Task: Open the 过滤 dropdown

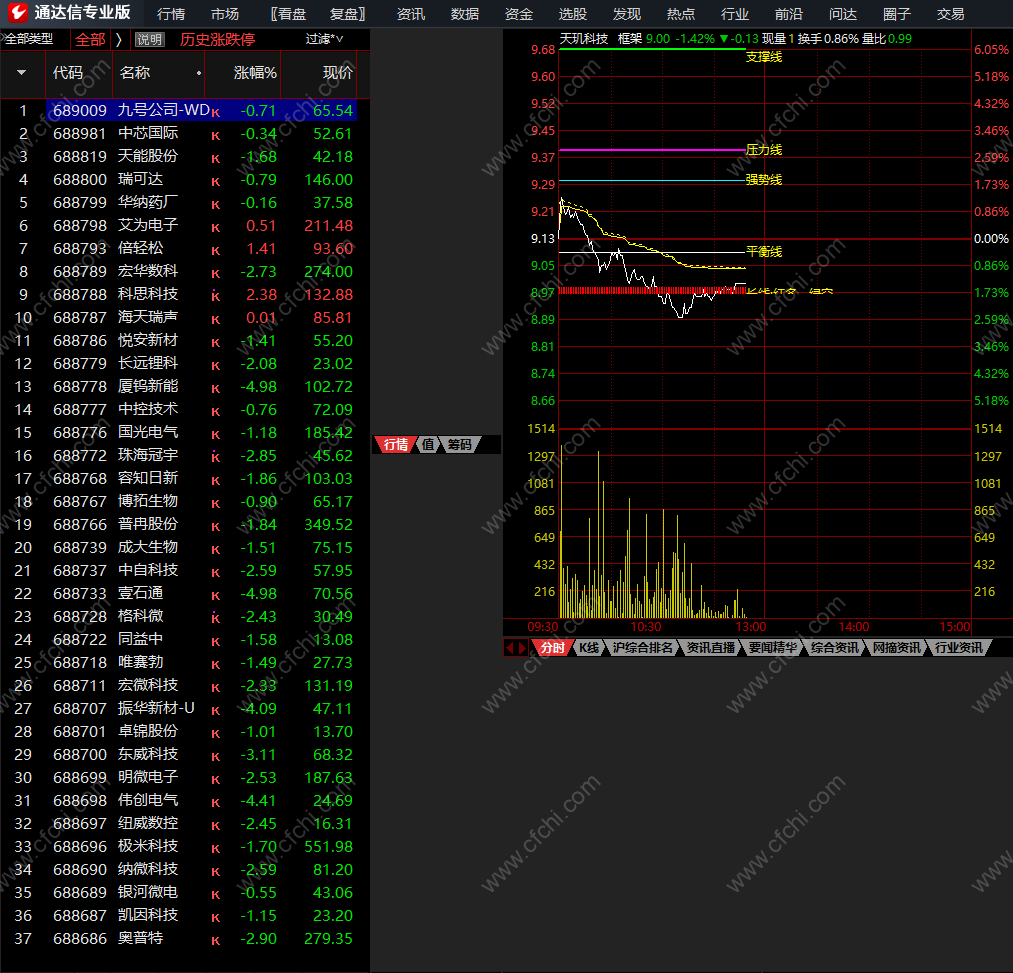Action: 324,39
